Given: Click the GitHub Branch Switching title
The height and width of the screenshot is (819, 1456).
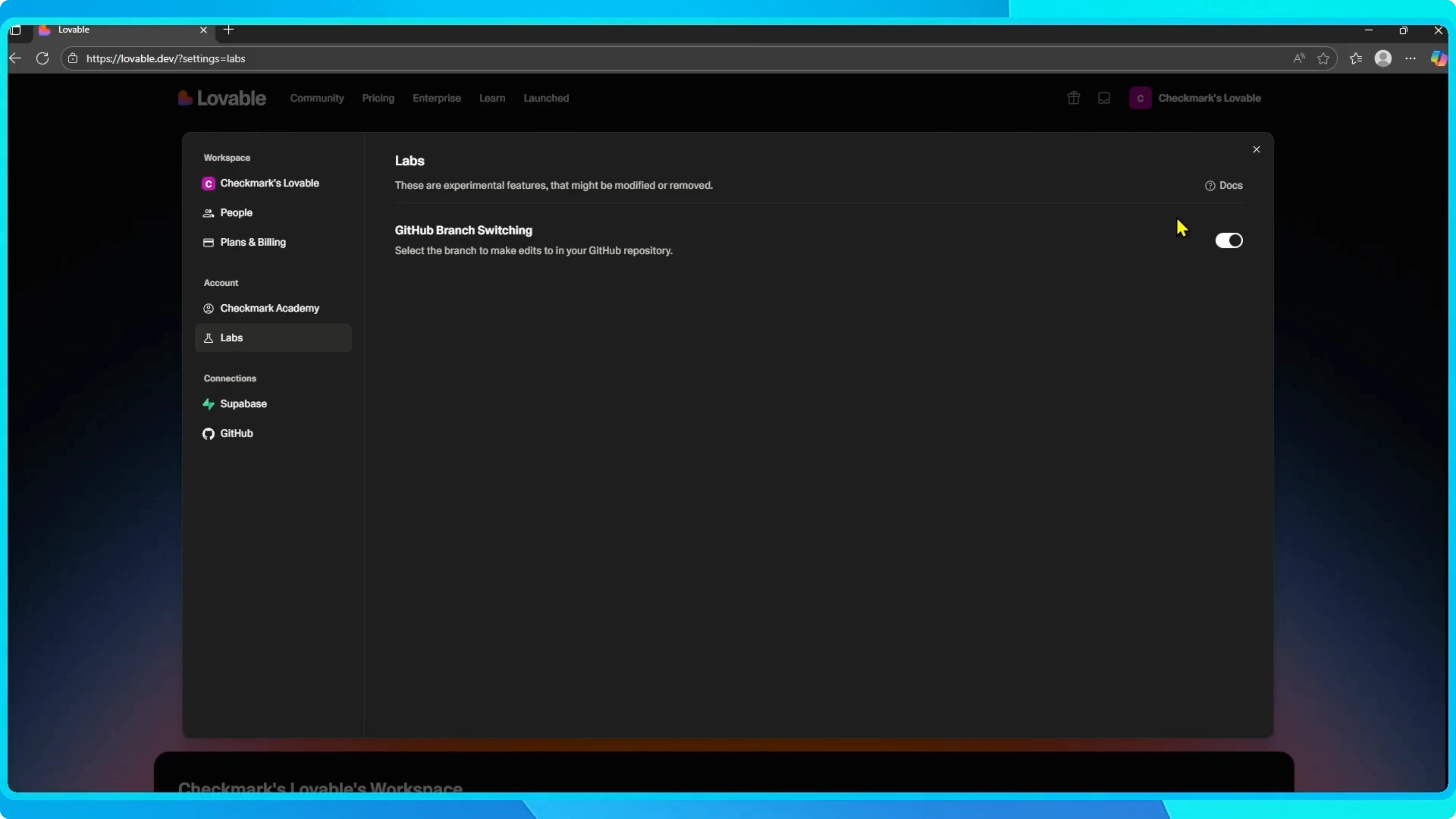Looking at the screenshot, I should click(x=463, y=230).
